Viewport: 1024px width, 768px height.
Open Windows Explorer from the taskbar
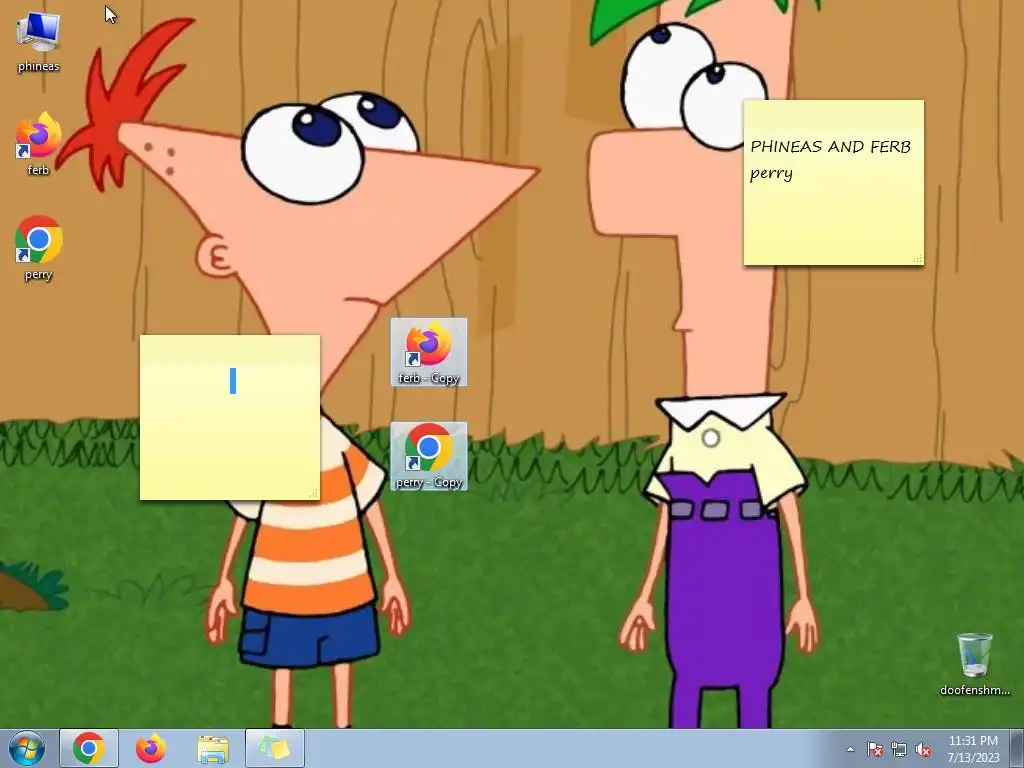tap(213, 748)
